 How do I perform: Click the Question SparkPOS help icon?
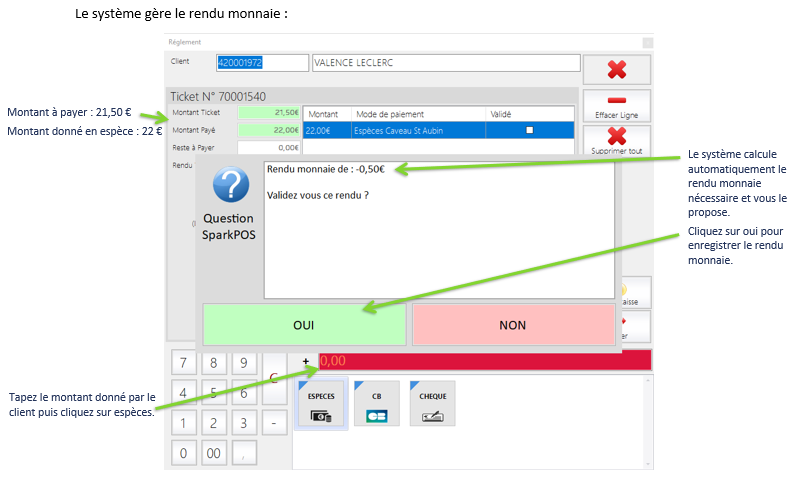coord(232,185)
